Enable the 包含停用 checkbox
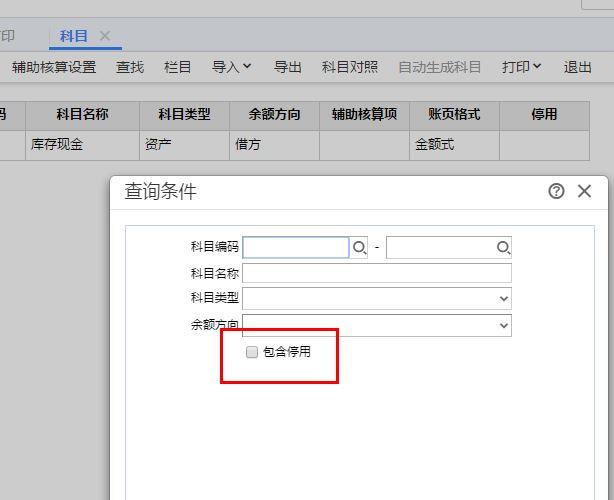 click(252, 352)
